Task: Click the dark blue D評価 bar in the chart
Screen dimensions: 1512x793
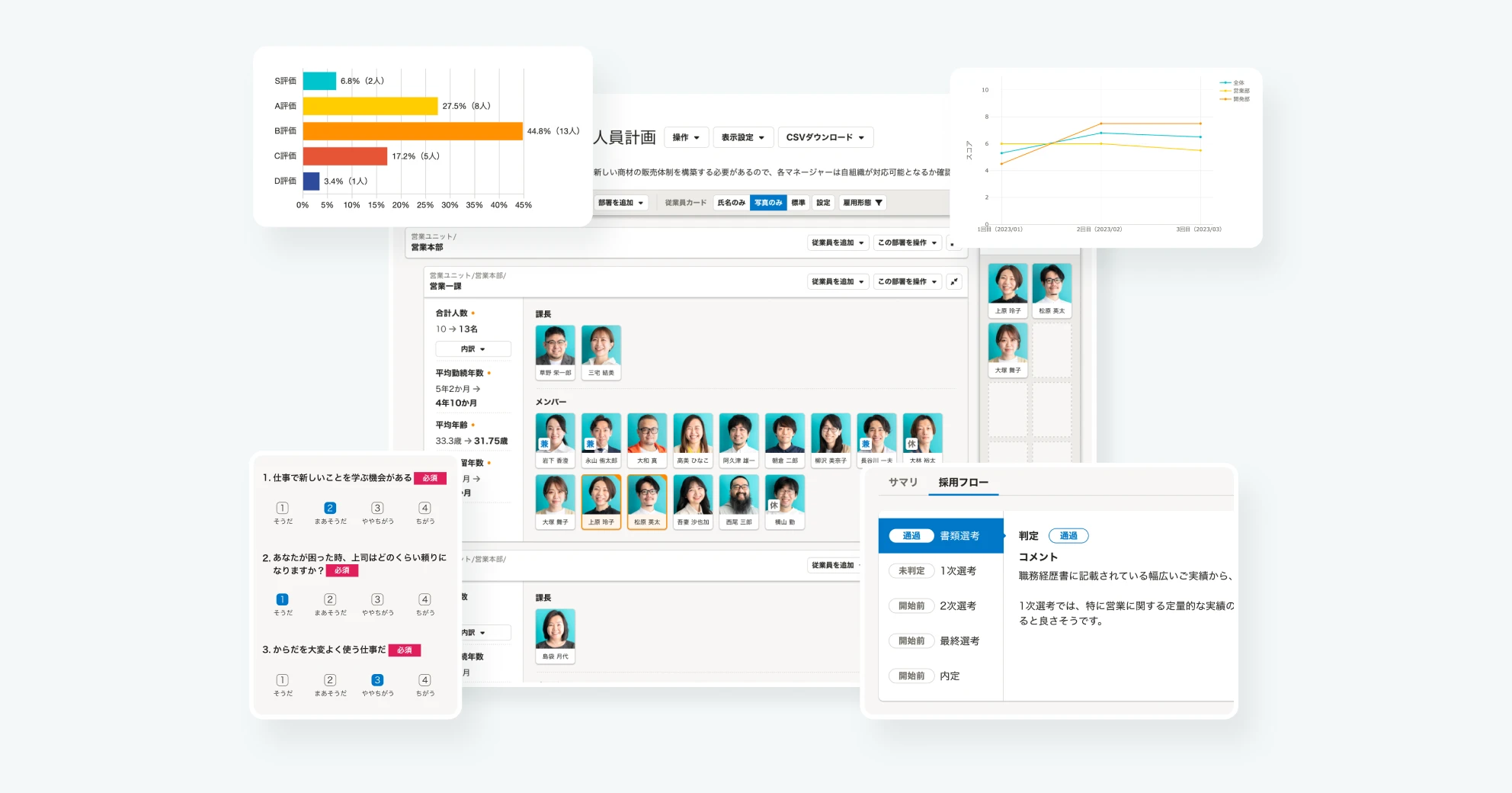Action: pos(311,181)
